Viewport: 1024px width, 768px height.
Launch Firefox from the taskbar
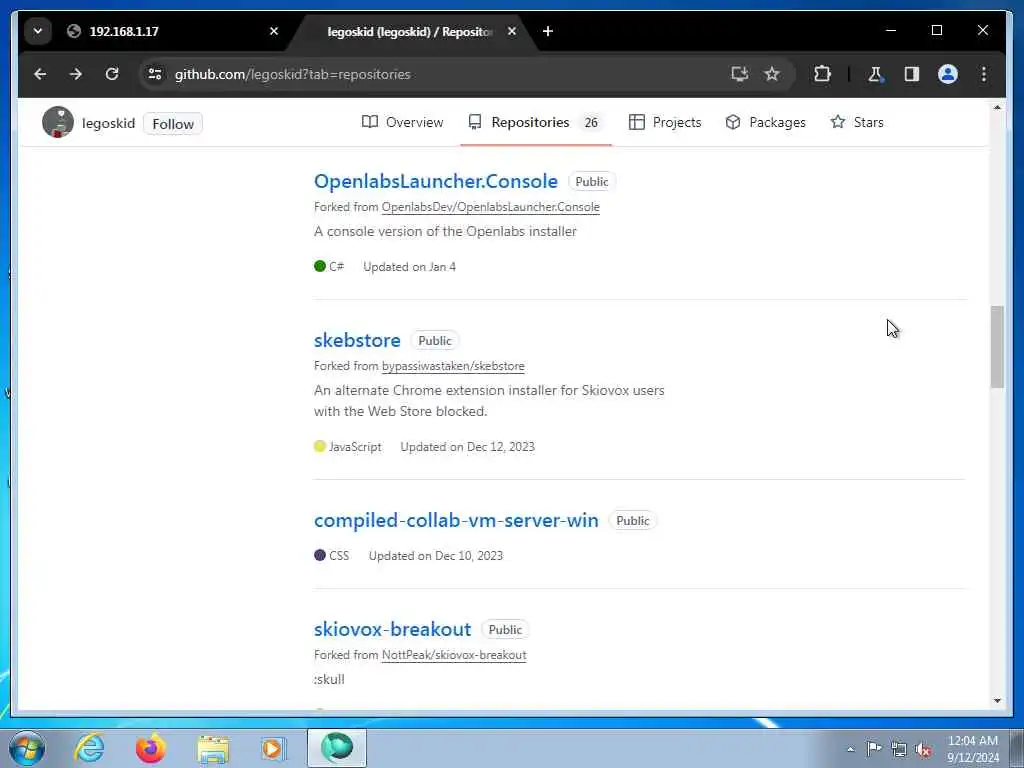(x=151, y=748)
